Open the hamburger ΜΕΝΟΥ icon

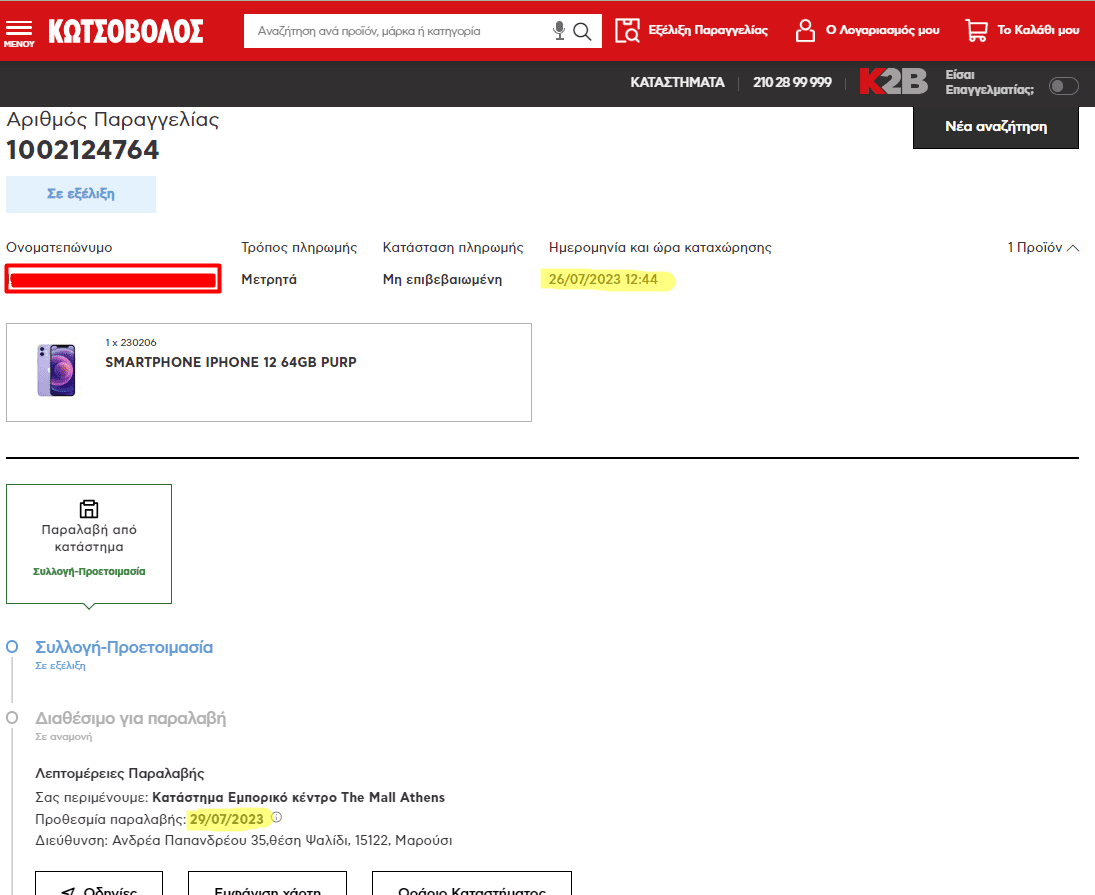click(x=18, y=32)
